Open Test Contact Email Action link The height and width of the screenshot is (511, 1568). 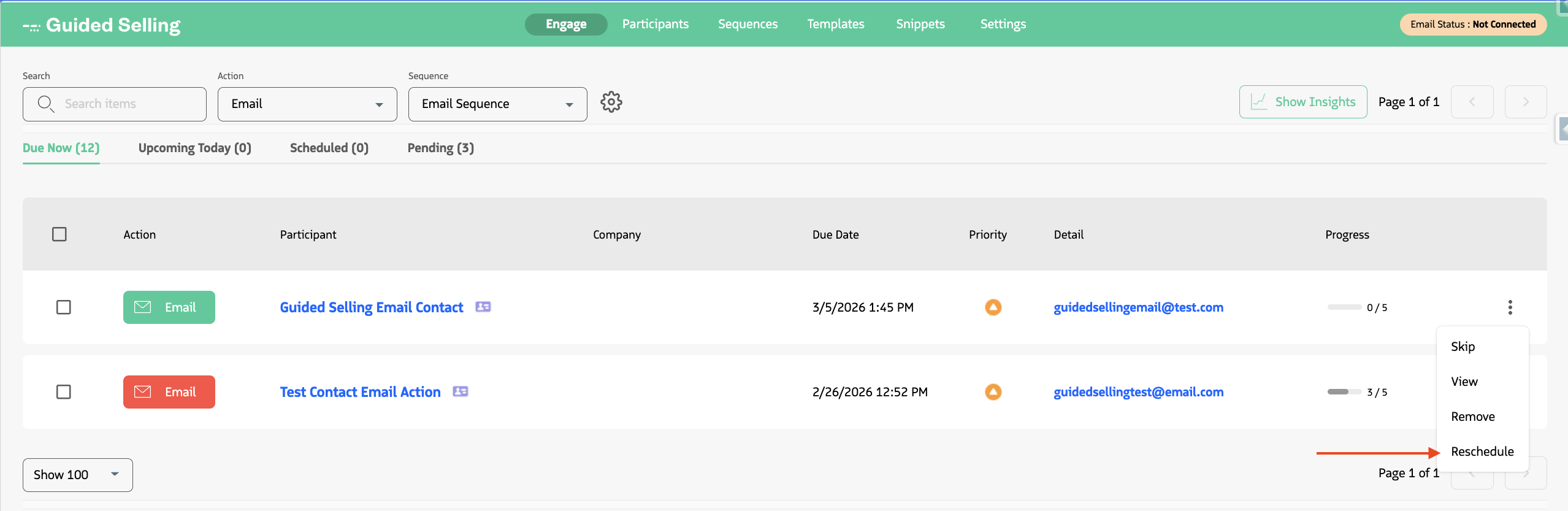coord(361,392)
